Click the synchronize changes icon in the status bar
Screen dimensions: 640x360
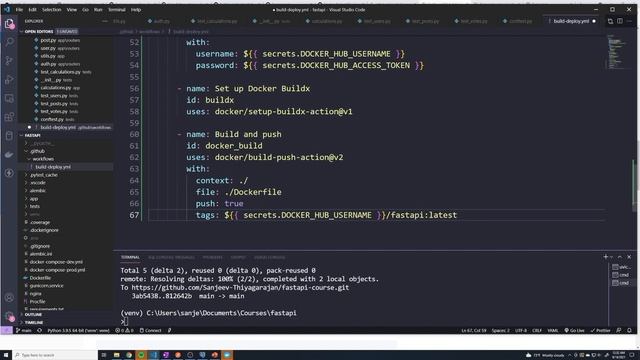40,331
